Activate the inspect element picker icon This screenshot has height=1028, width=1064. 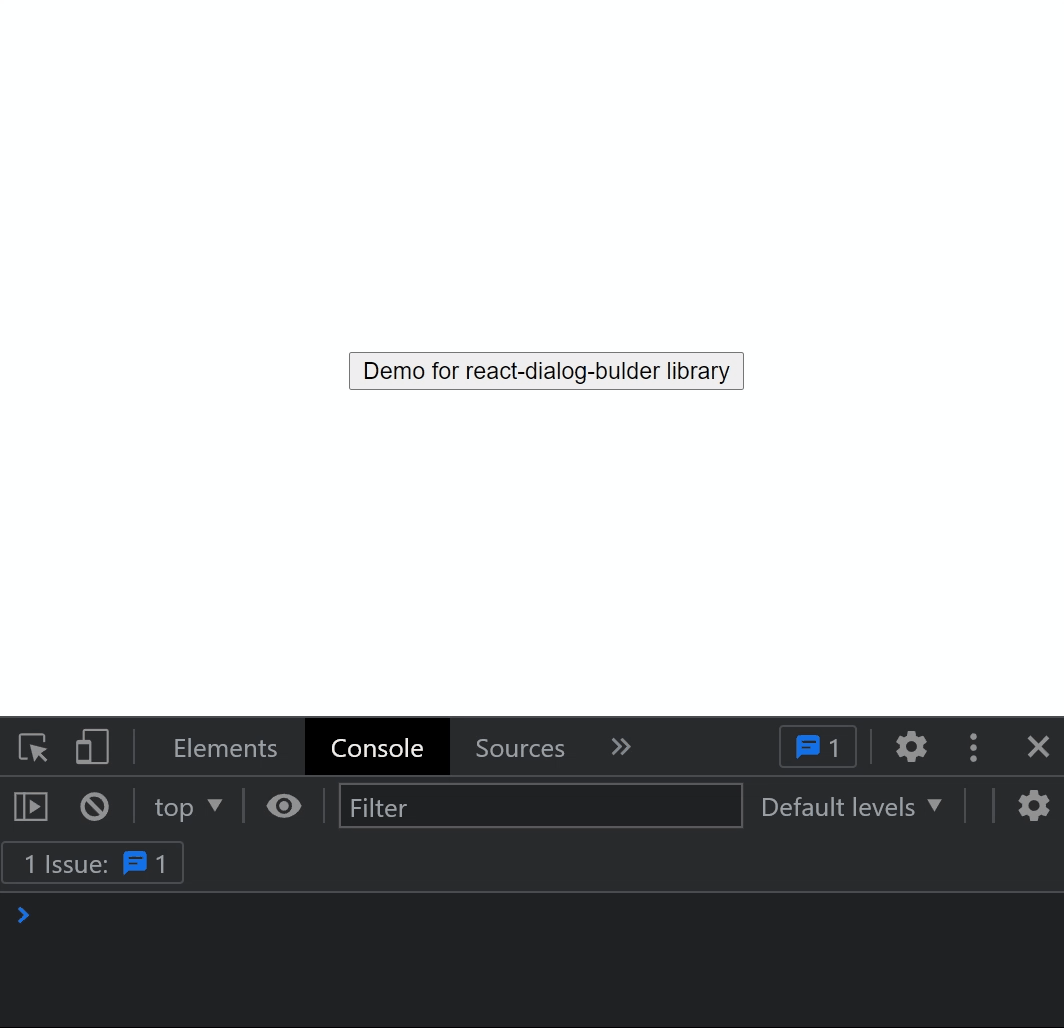click(x=33, y=748)
